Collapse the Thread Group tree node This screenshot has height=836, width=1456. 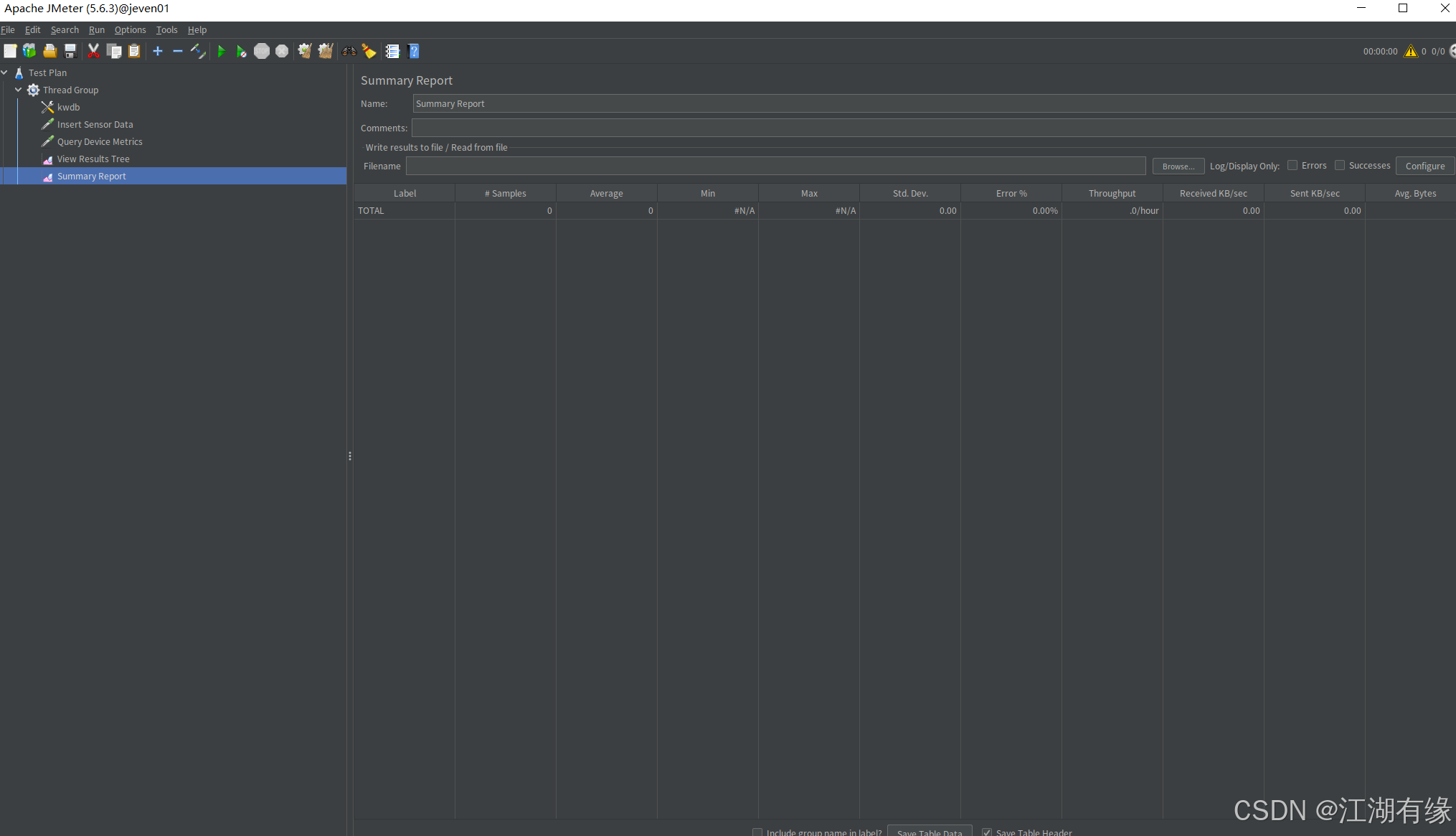pos(19,90)
